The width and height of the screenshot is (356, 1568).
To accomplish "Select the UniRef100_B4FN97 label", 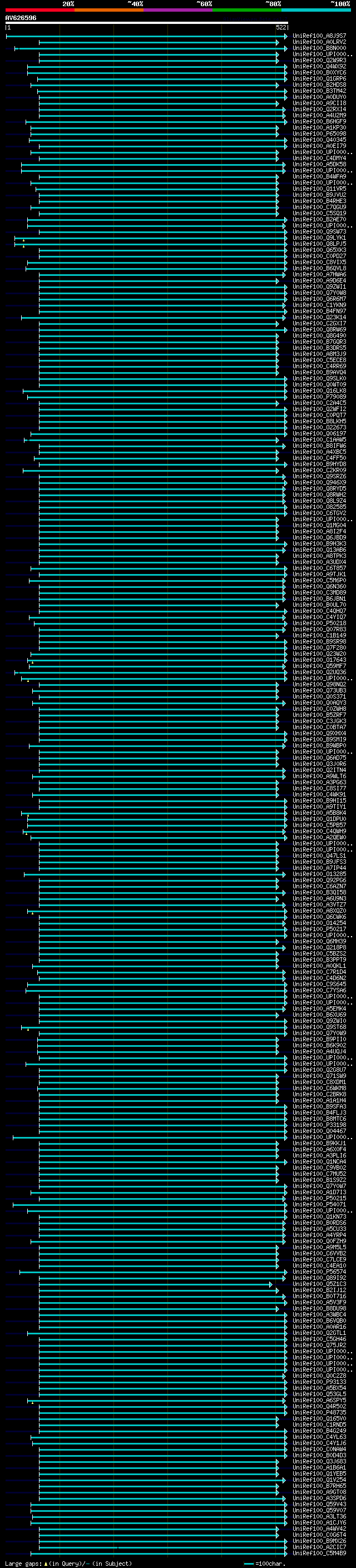I will coord(319,311).
